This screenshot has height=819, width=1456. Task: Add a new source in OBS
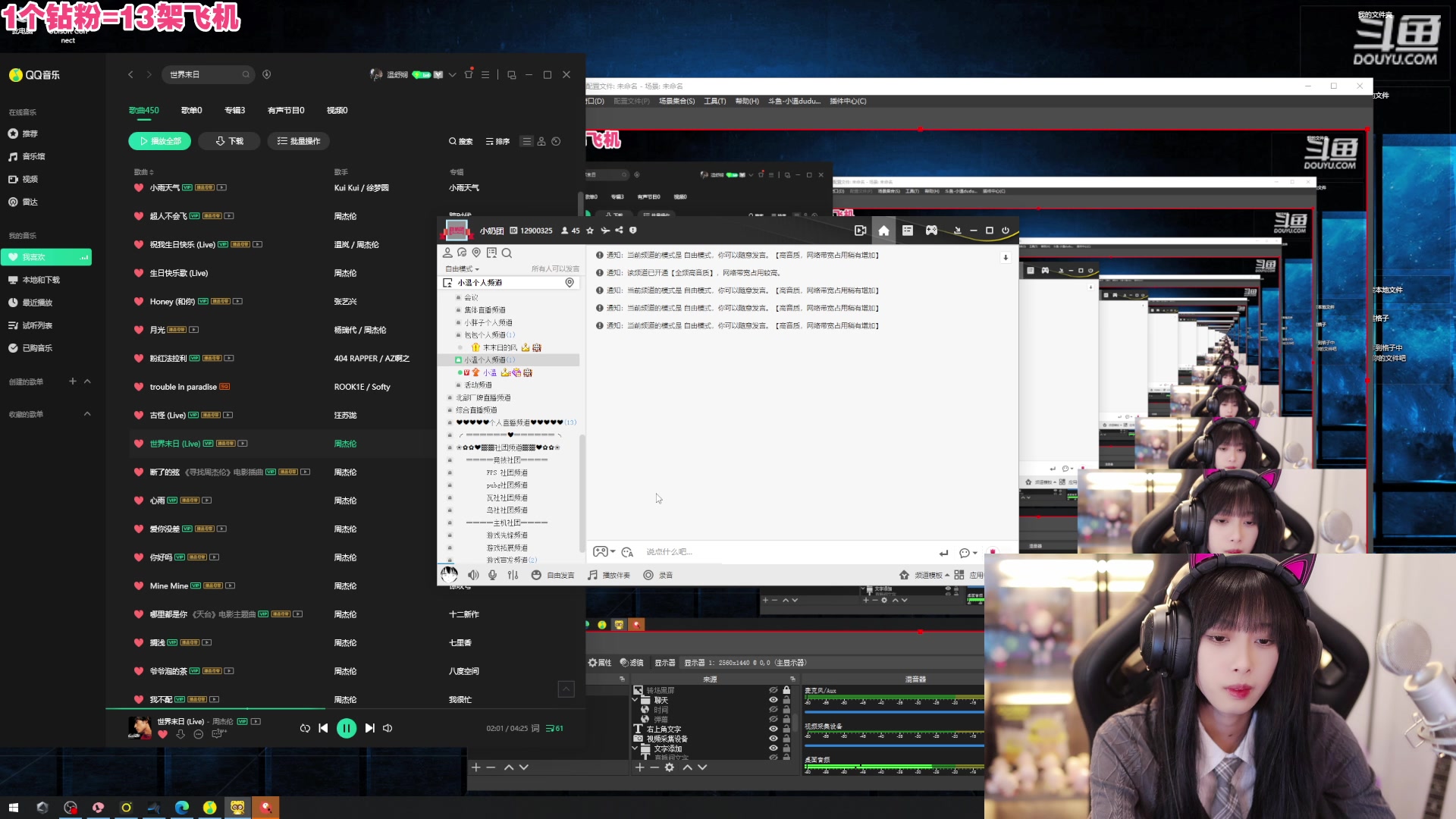[x=639, y=767]
